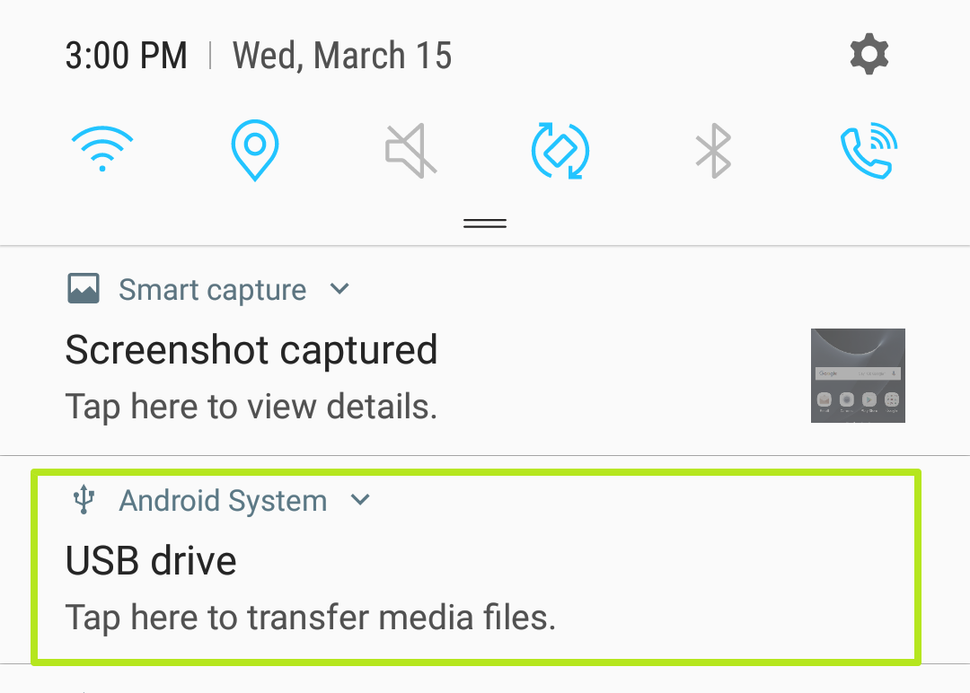Switch off screen rotation lock
The height and width of the screenshot is (693, 970).
tap(560, 148)
